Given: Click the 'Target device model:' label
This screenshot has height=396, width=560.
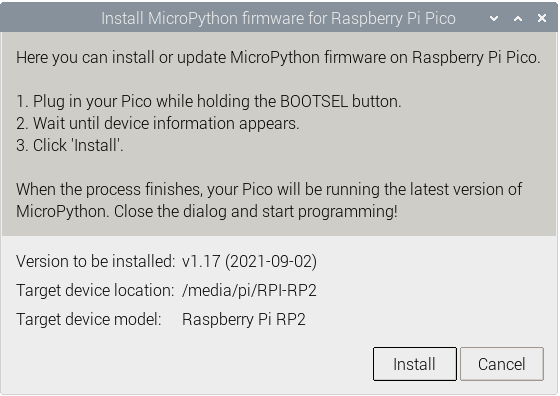Looking at the screenshot, I should (89, 319).
